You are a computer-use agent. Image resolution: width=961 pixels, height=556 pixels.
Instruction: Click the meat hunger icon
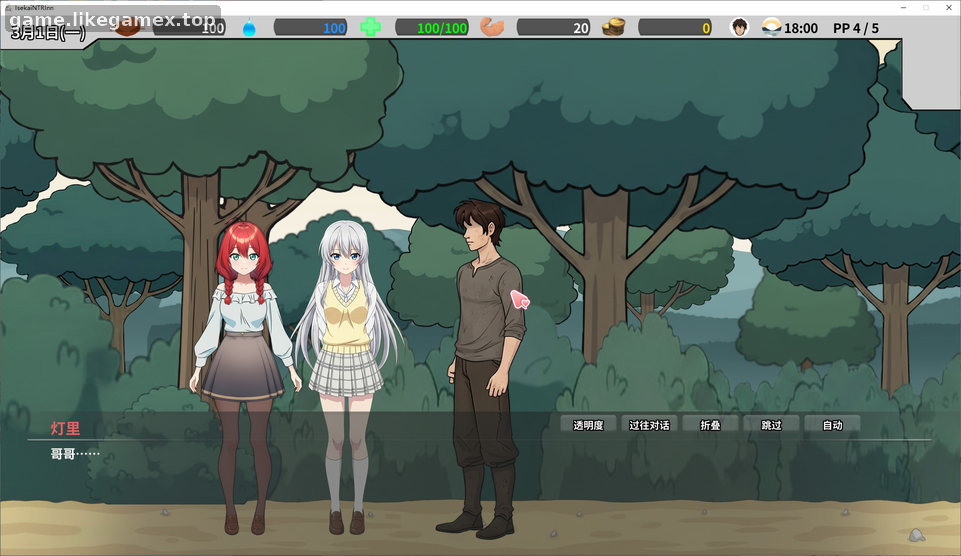click(x=128, y=29)
